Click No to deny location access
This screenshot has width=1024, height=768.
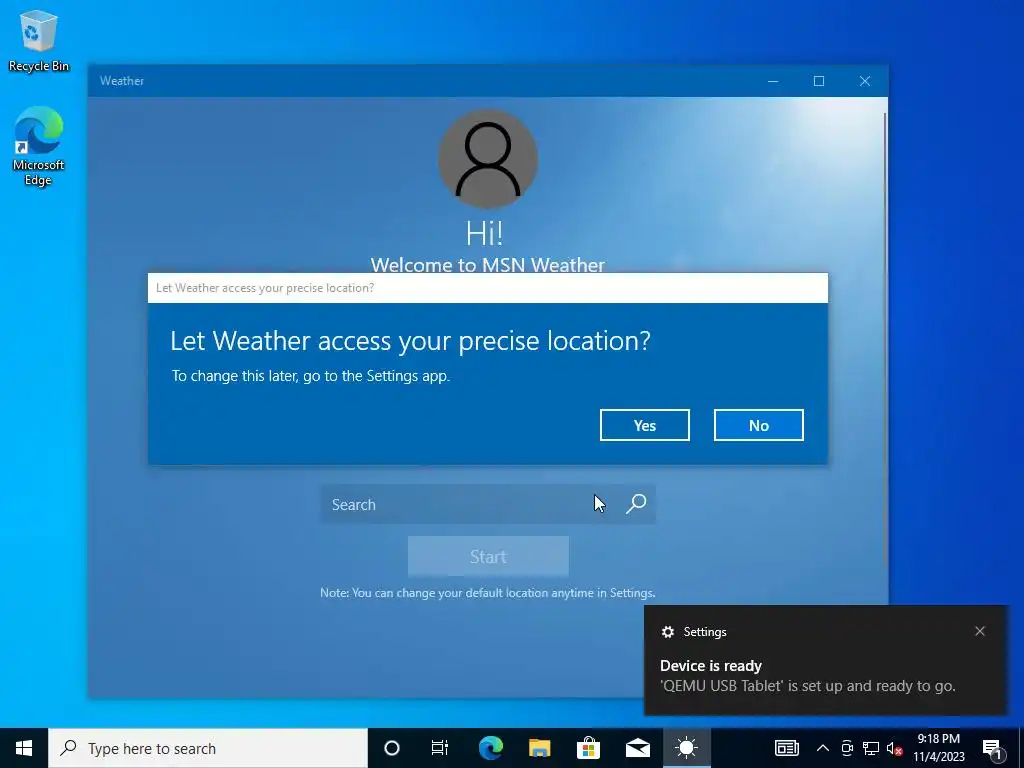click(758, 425)
